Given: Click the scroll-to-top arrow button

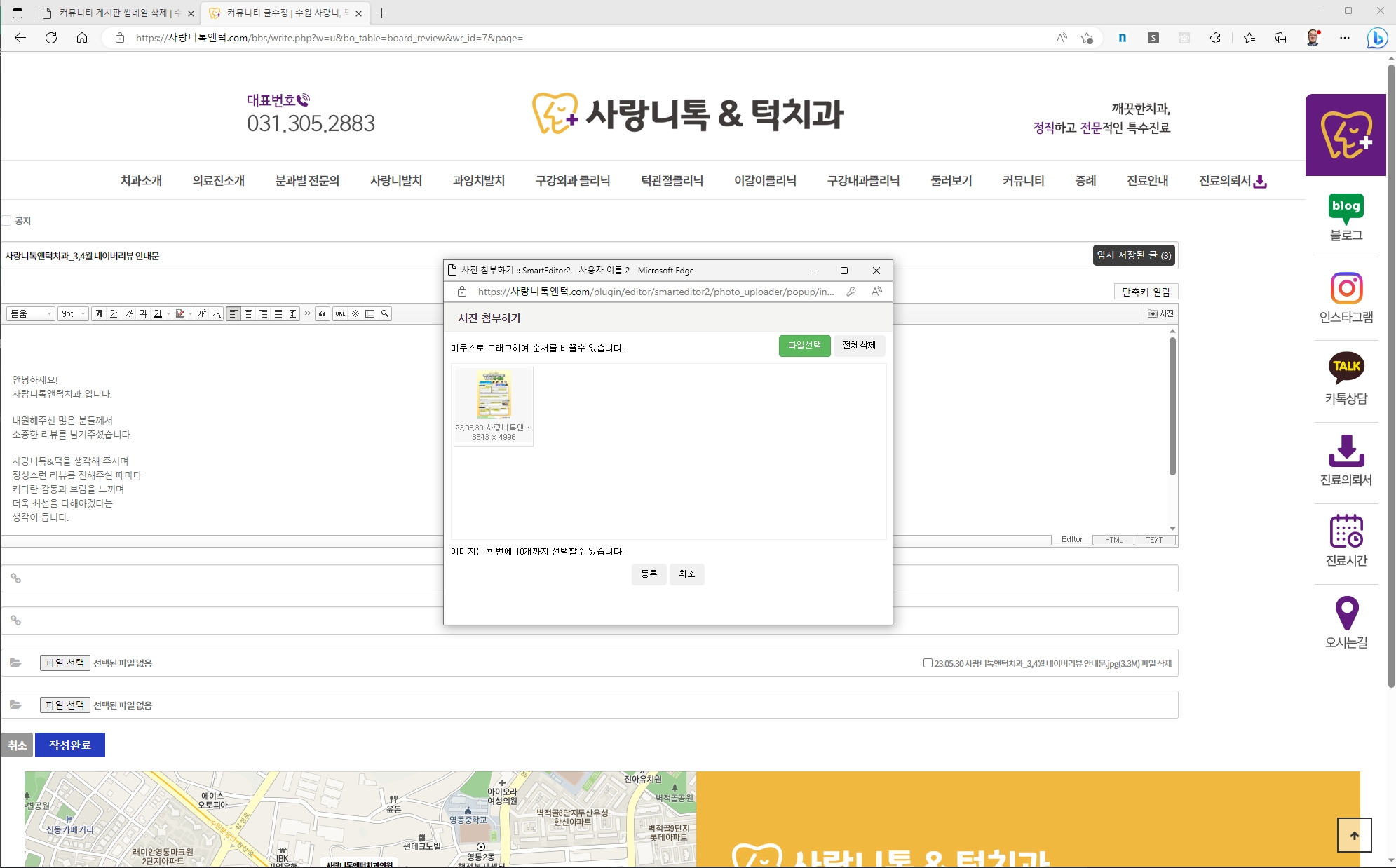Looking at the screenshot, I should 1354,835.
